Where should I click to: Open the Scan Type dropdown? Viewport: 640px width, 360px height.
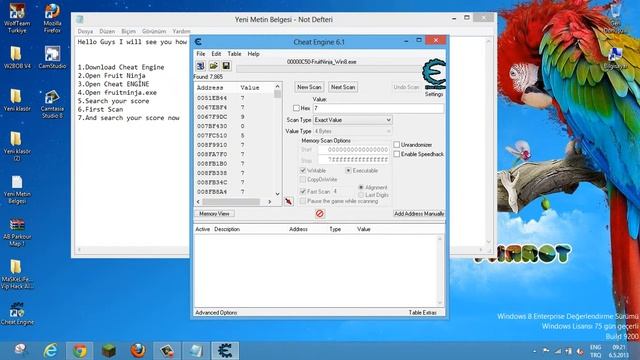(353, 120)
